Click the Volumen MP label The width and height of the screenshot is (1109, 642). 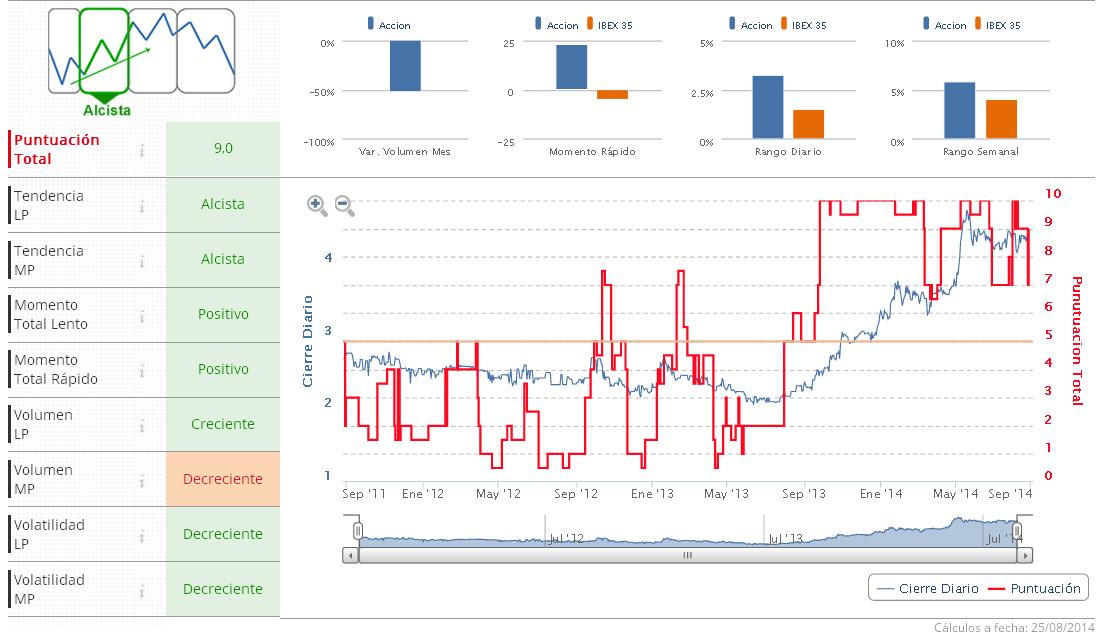point(42,479)
